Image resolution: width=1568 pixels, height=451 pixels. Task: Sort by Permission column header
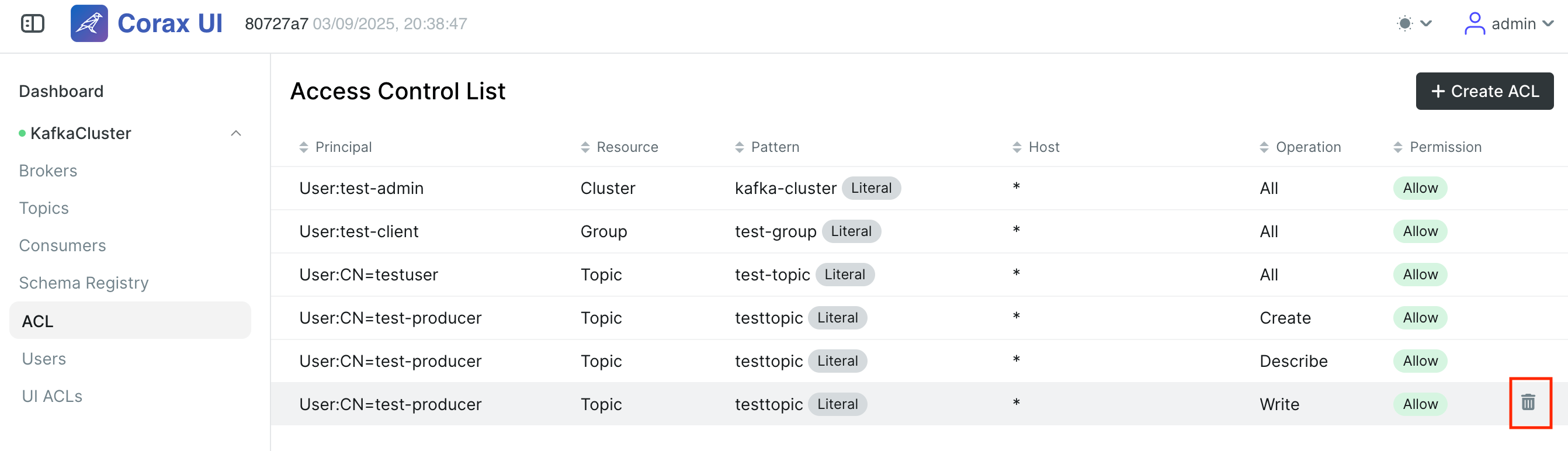coord(1437,147)
